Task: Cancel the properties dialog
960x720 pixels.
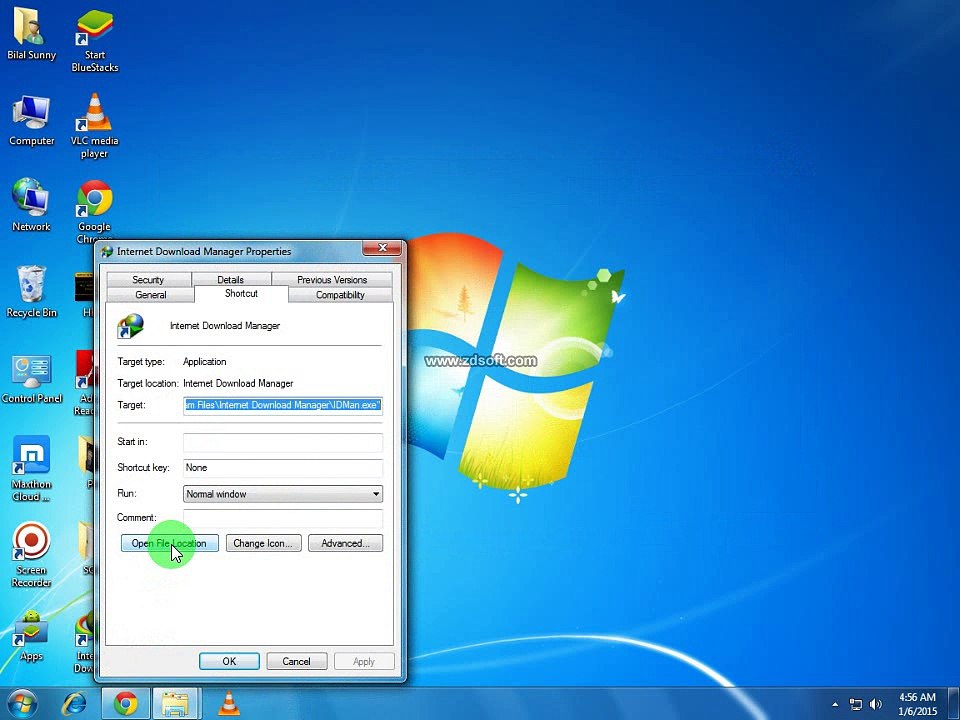Action: 296,661
